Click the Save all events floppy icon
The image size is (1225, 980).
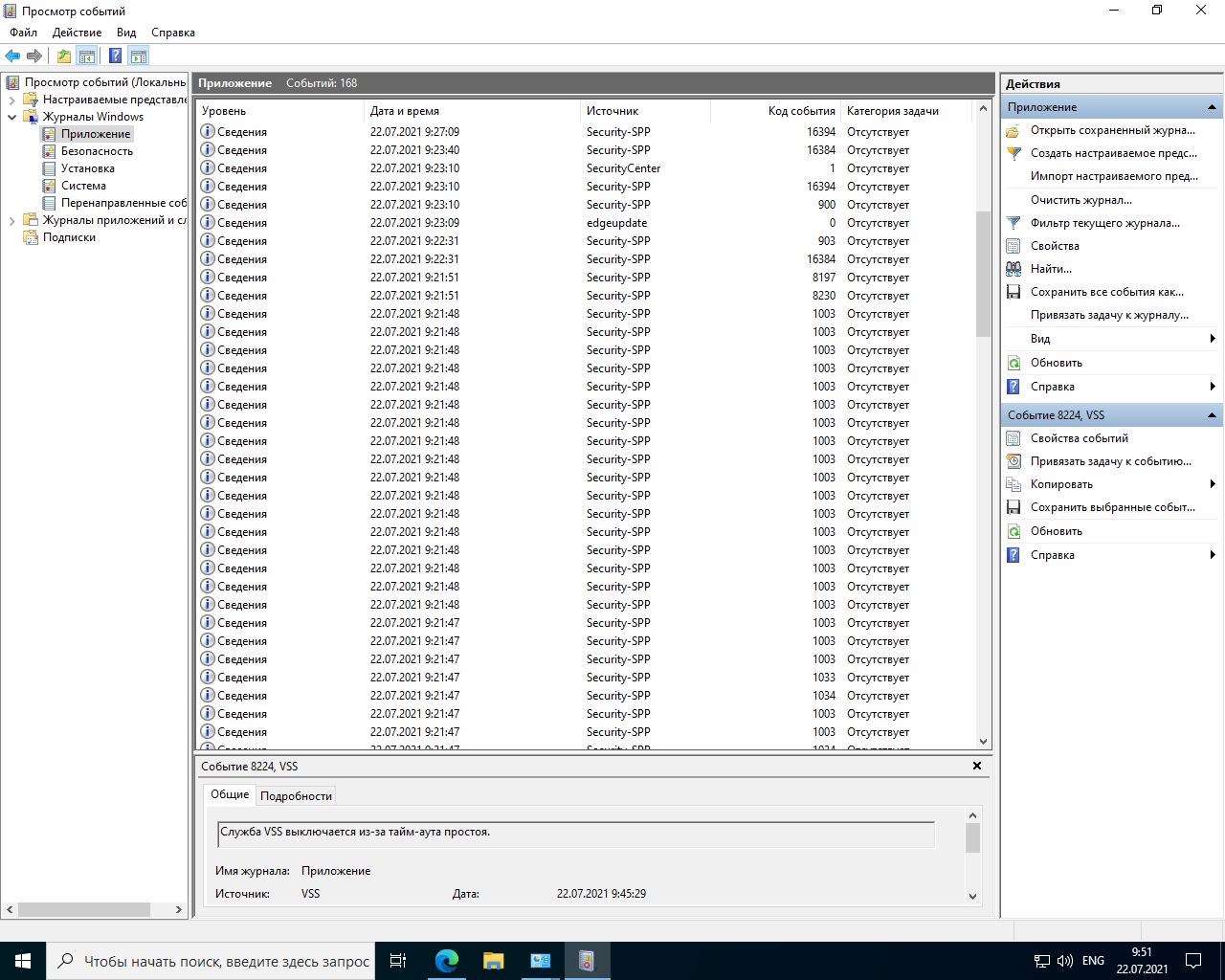point(1013,292)
